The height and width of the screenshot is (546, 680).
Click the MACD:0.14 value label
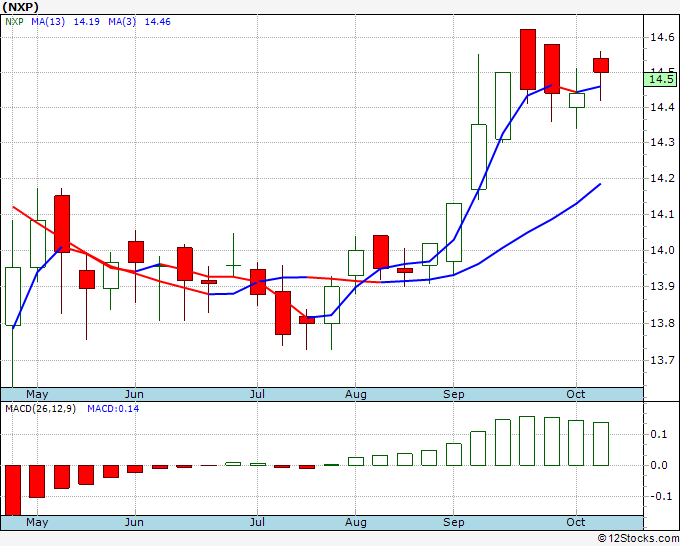pyautogui.click(x=113, y=409)
